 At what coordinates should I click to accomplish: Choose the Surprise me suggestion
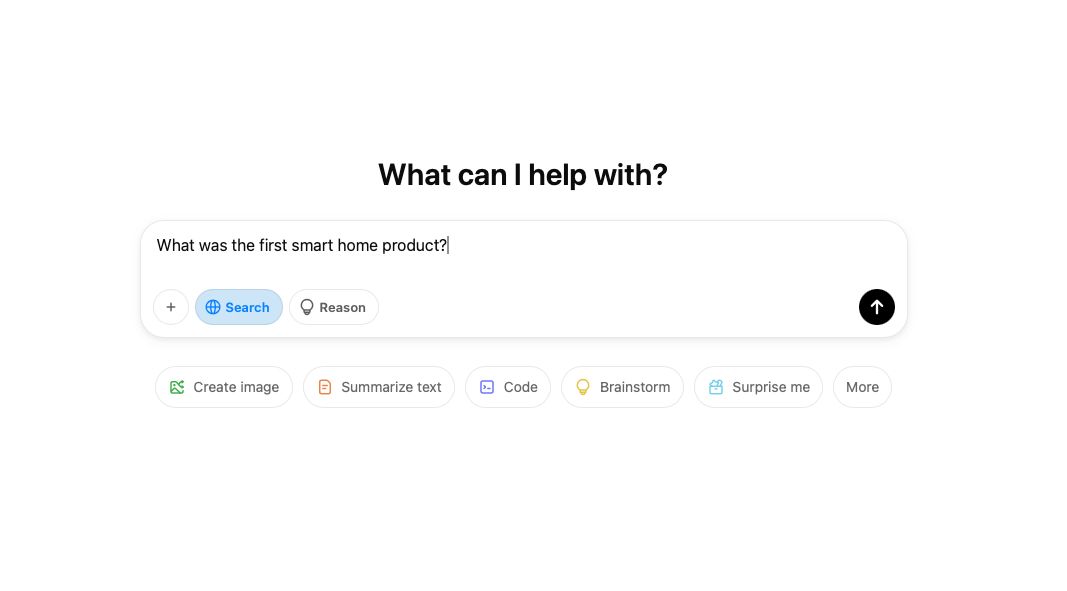click(x=757, y=386)
